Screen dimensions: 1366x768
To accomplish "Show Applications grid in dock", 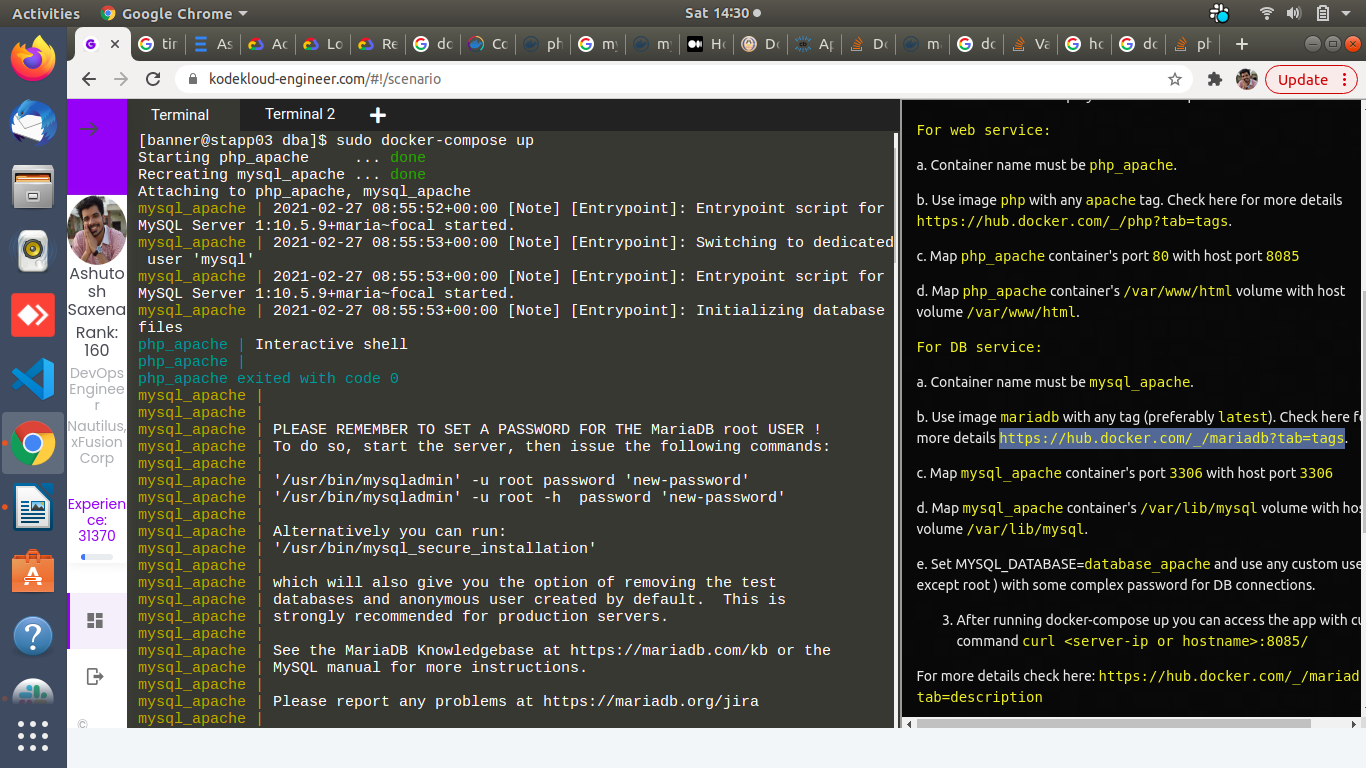I will (33, 735).
